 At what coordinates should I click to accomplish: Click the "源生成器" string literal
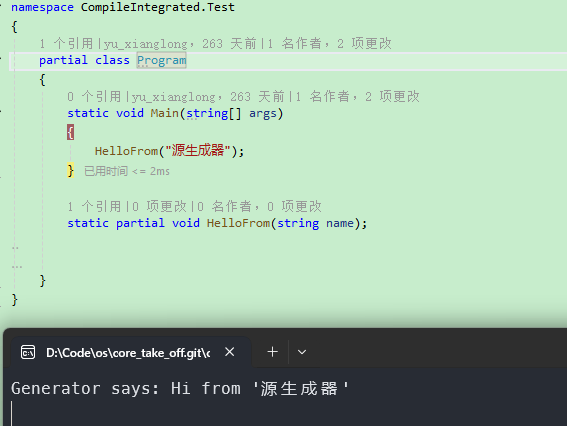pyautogui.click(x=198, y=150)
